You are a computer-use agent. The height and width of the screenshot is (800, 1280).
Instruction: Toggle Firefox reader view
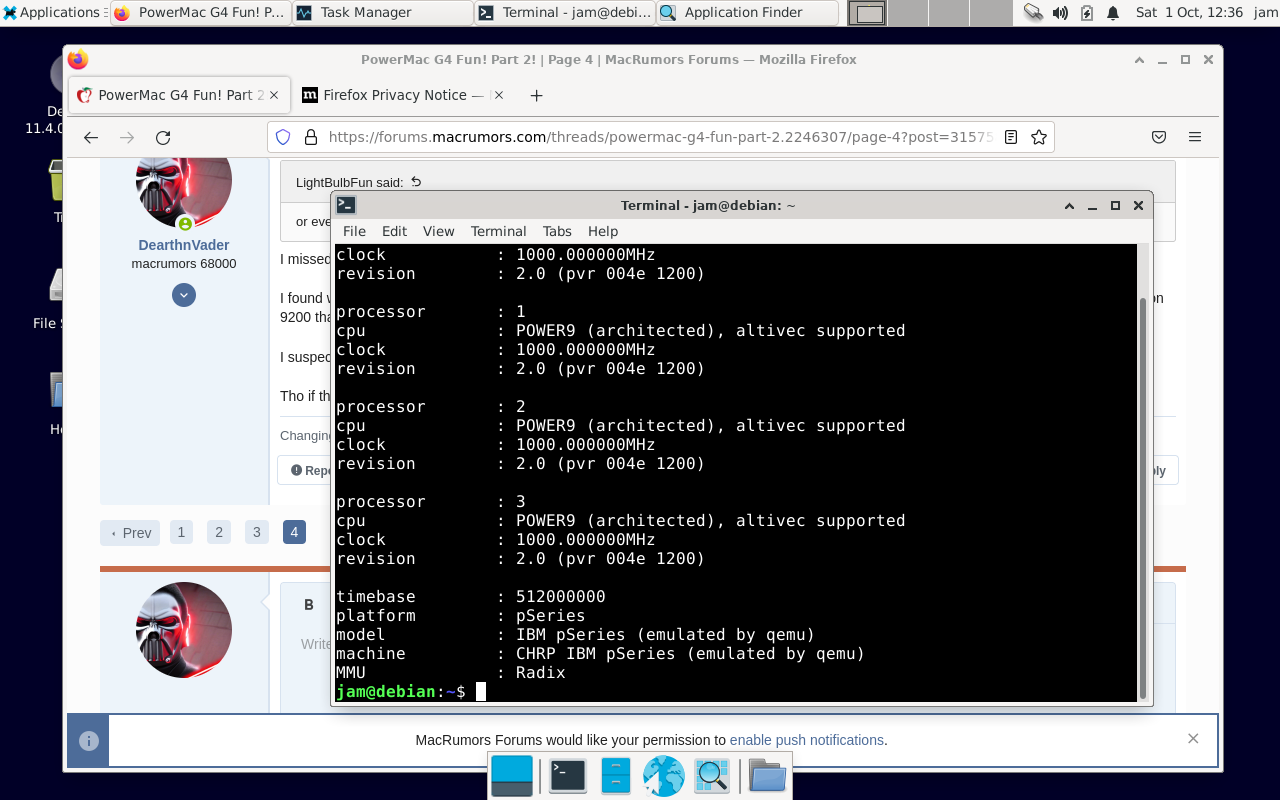[x=1011, y=137]
